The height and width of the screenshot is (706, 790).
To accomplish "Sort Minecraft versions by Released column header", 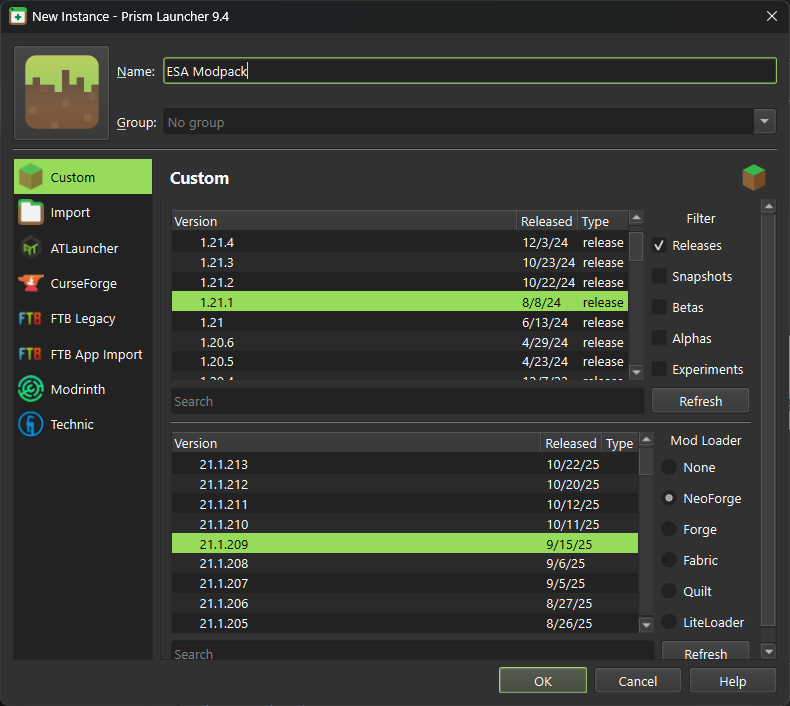I will (546, 221).
